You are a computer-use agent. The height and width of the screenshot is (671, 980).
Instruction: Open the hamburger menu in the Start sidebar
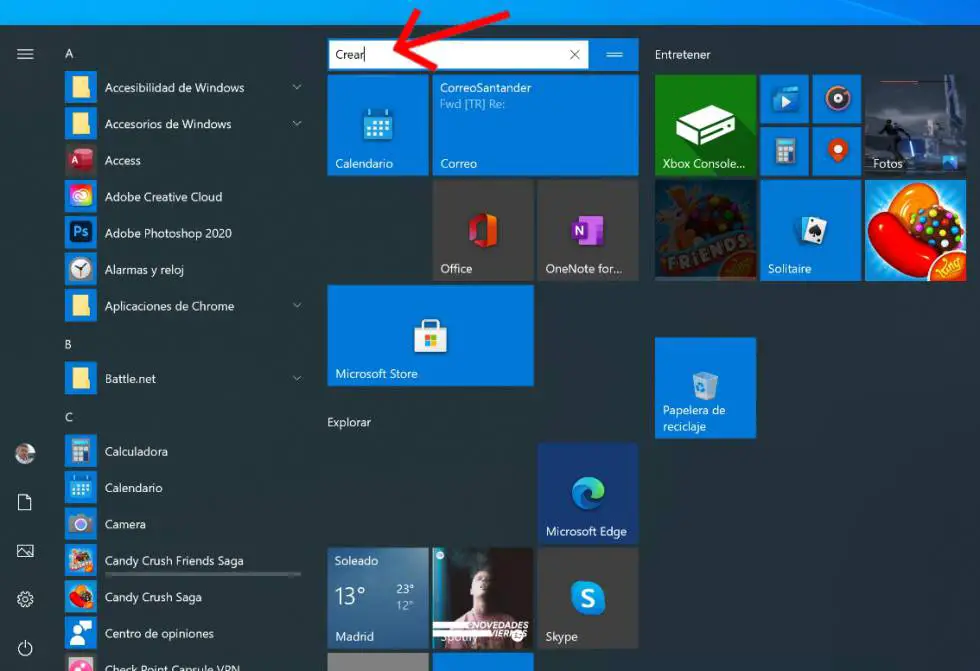coord(25,54)
